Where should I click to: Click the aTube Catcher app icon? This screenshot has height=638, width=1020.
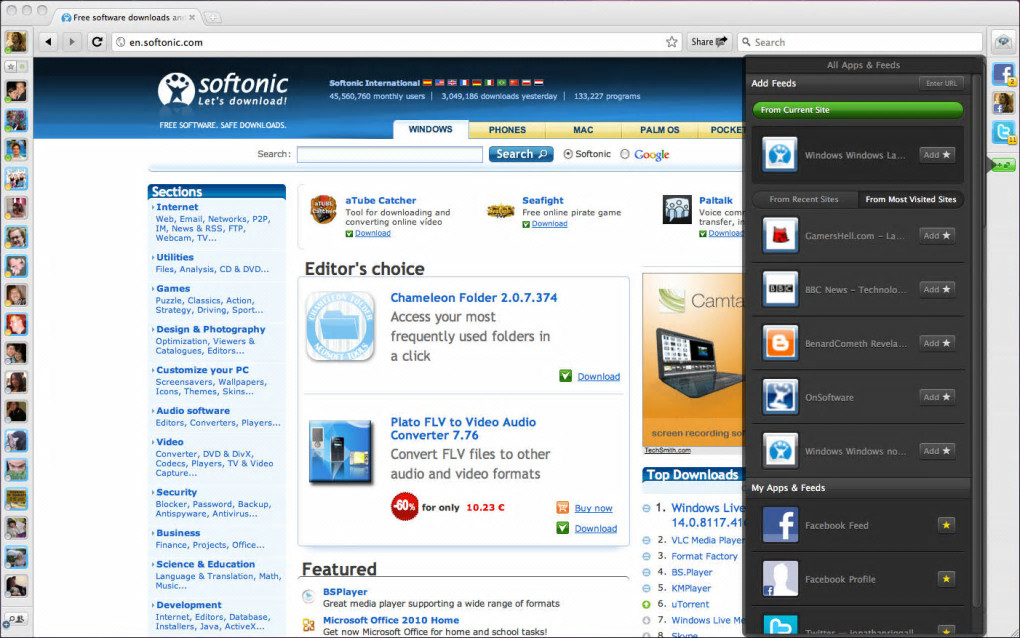[x=323, y=209]
